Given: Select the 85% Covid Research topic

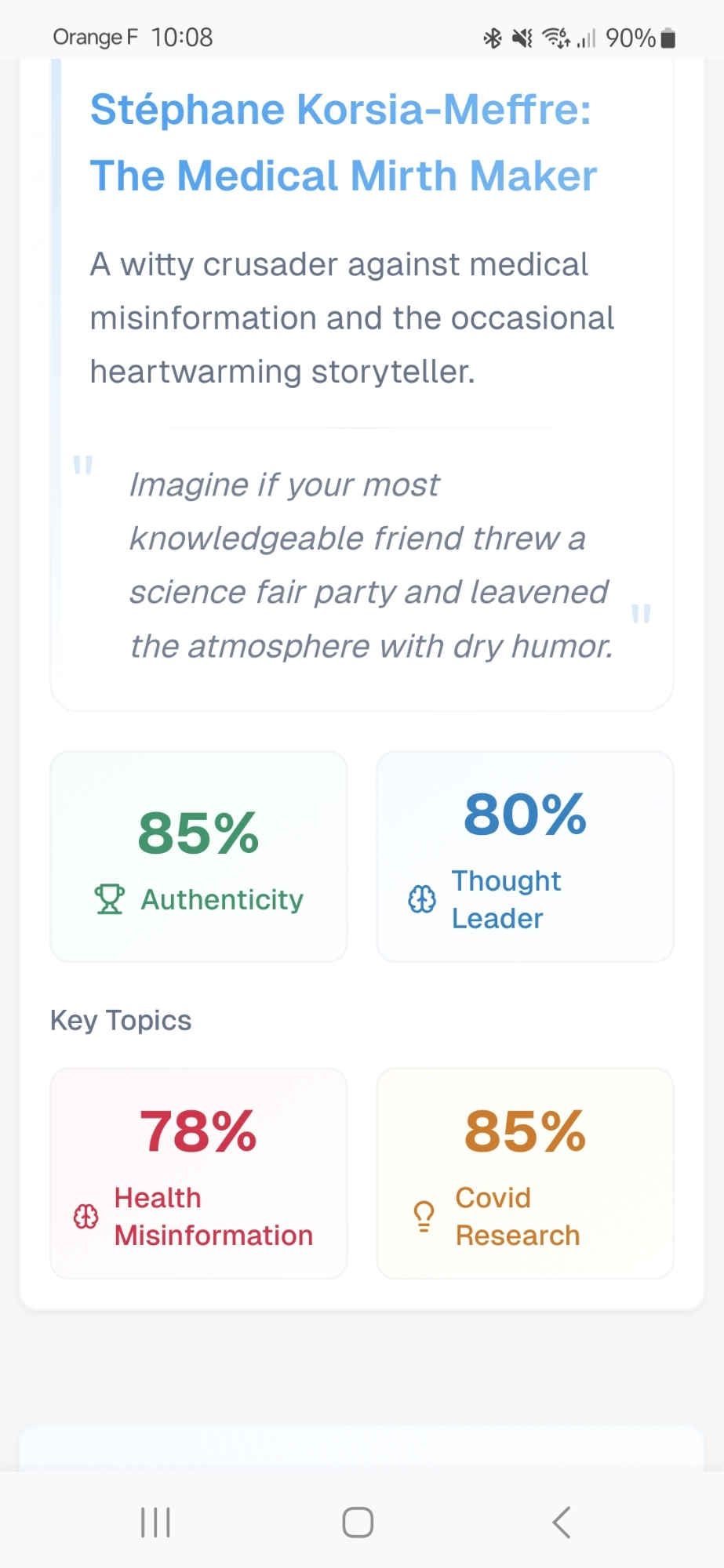Looking at the screenshot, I should click(525, 1173).
